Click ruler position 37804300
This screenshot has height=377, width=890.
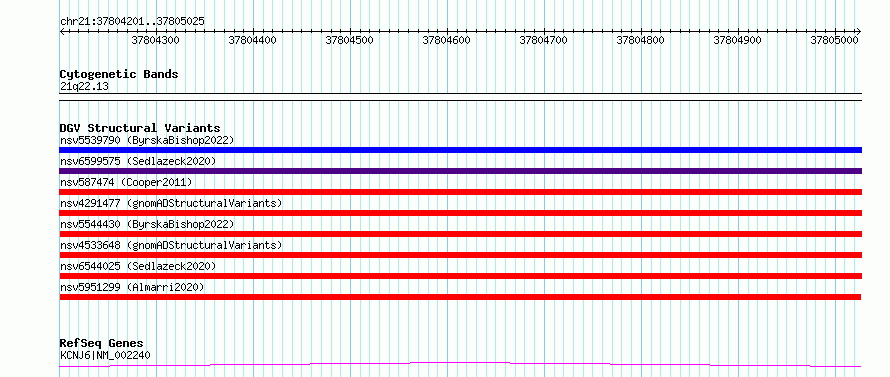pyautogui.click(x=156, y=40)
